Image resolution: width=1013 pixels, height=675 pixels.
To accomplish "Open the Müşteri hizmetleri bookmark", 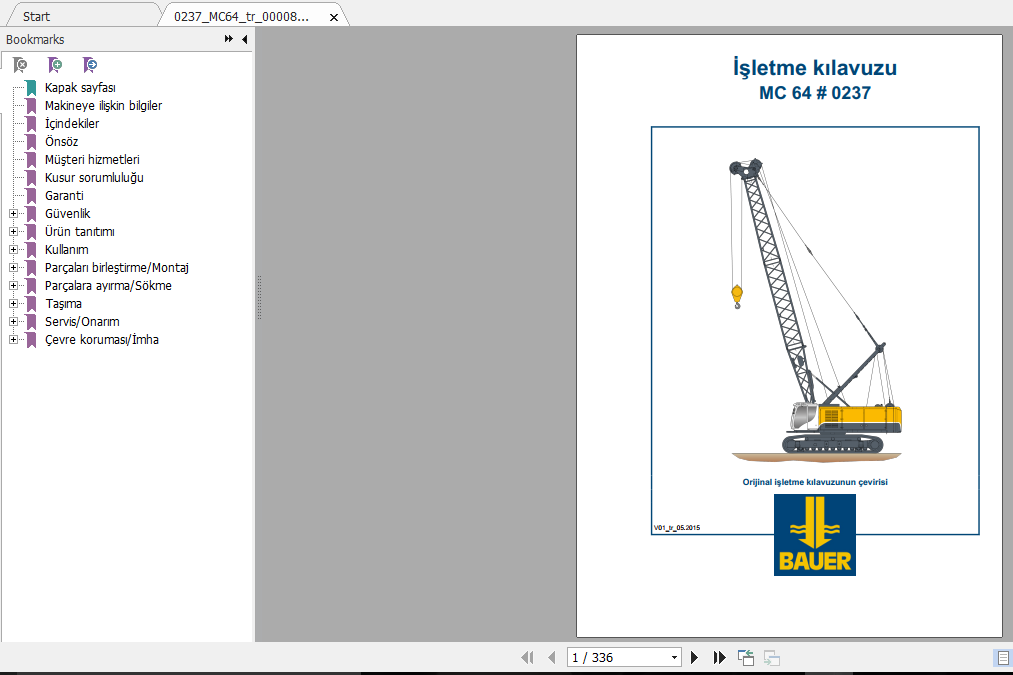I will click(92, 160).
